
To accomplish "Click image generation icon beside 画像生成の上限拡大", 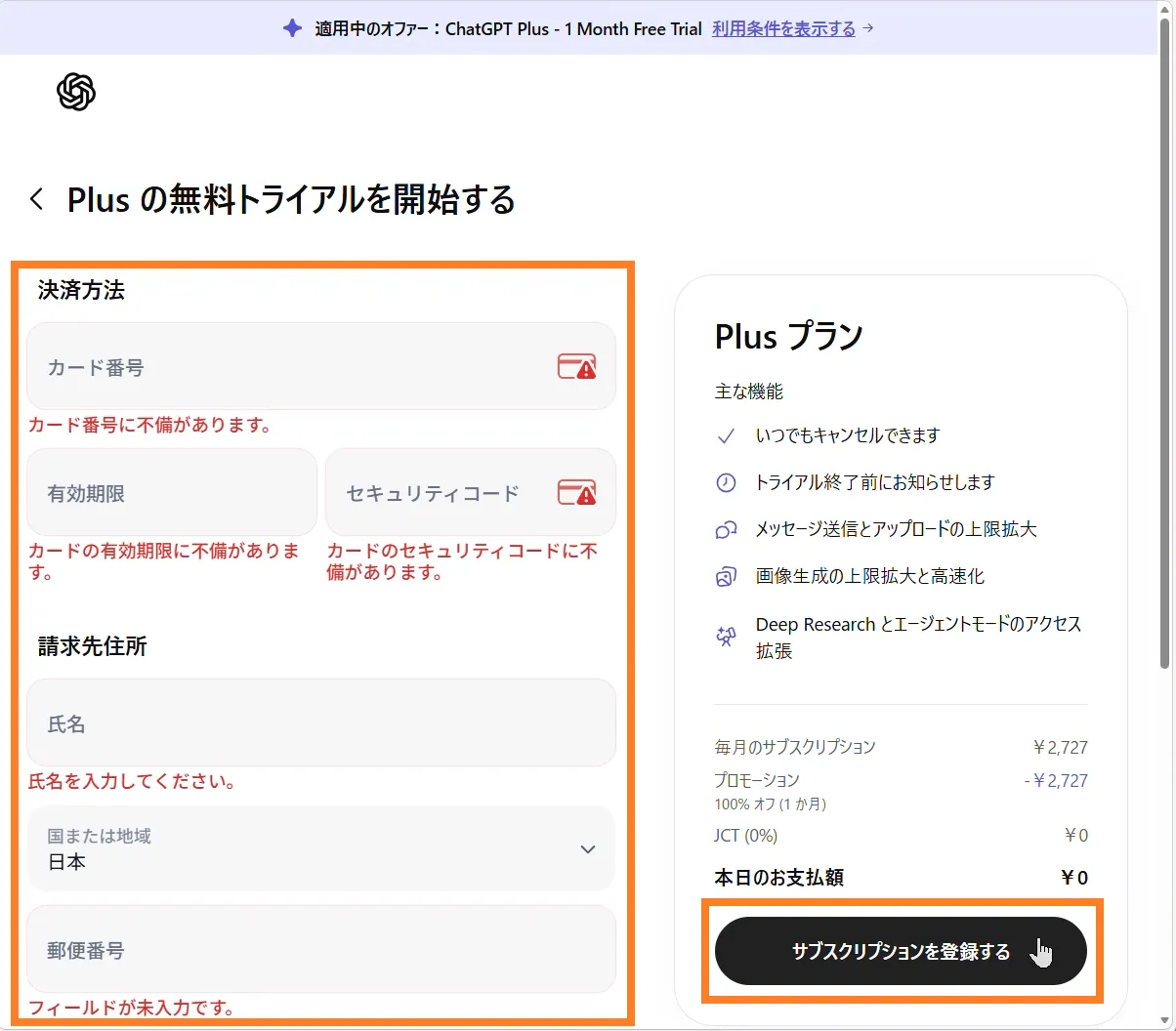I will point(726,576).
